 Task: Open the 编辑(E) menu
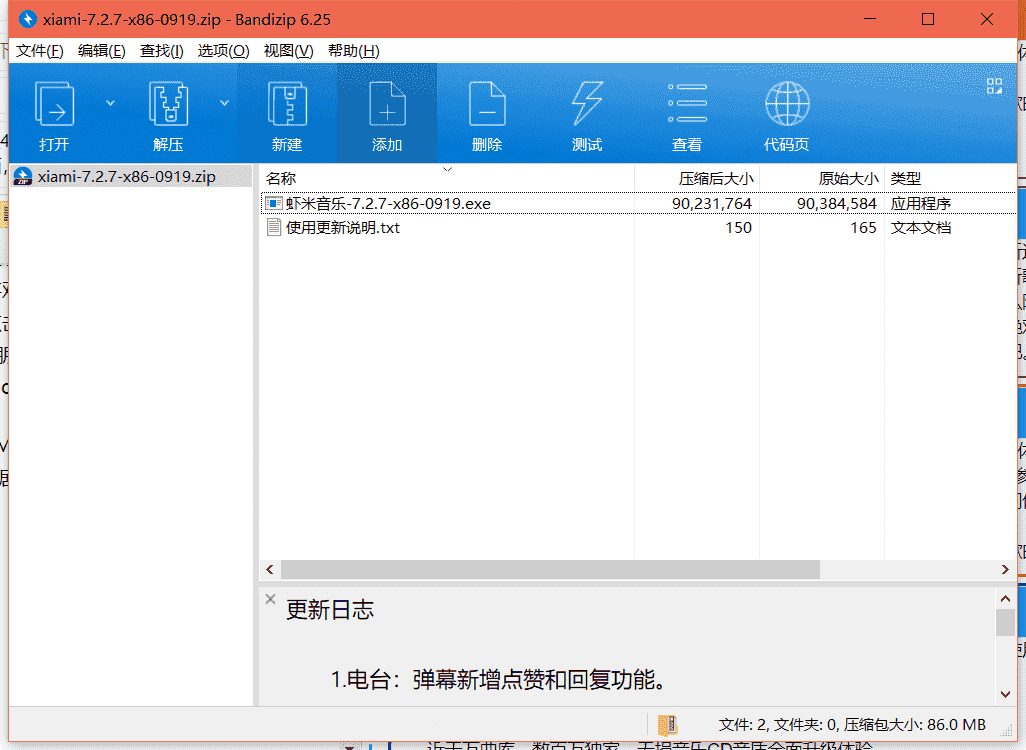101,51
